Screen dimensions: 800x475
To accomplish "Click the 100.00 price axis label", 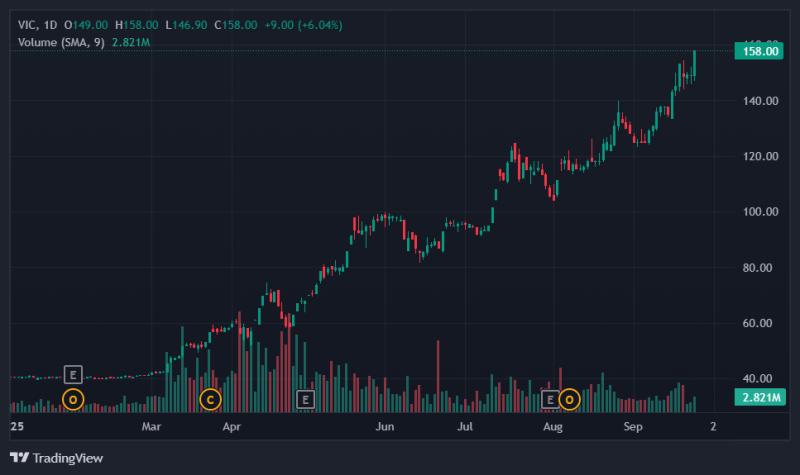I will point(760,212).
